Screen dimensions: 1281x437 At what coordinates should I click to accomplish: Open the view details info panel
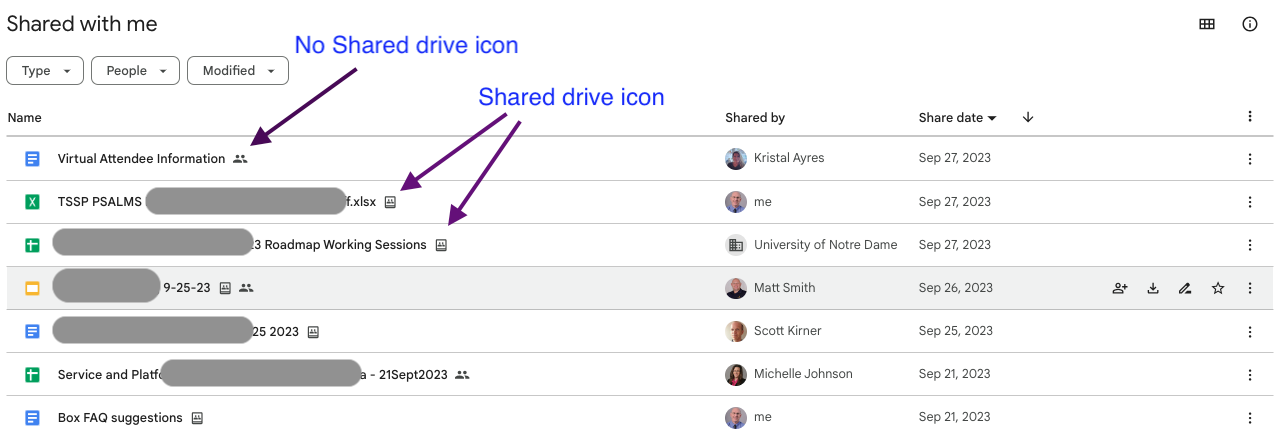pos(1250,25)
